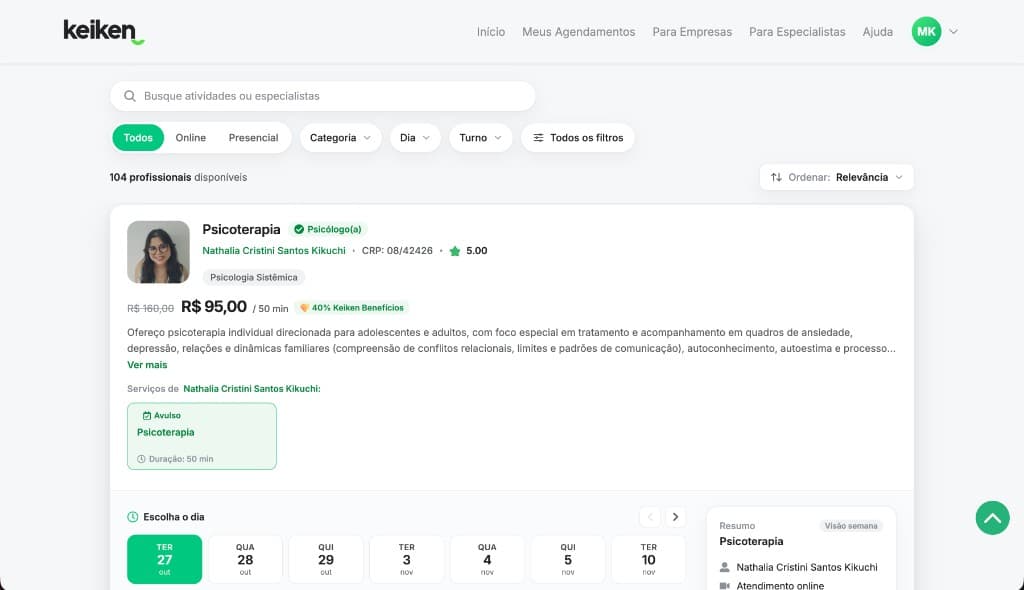Select Thursday 5 nov

click(568, 559)
